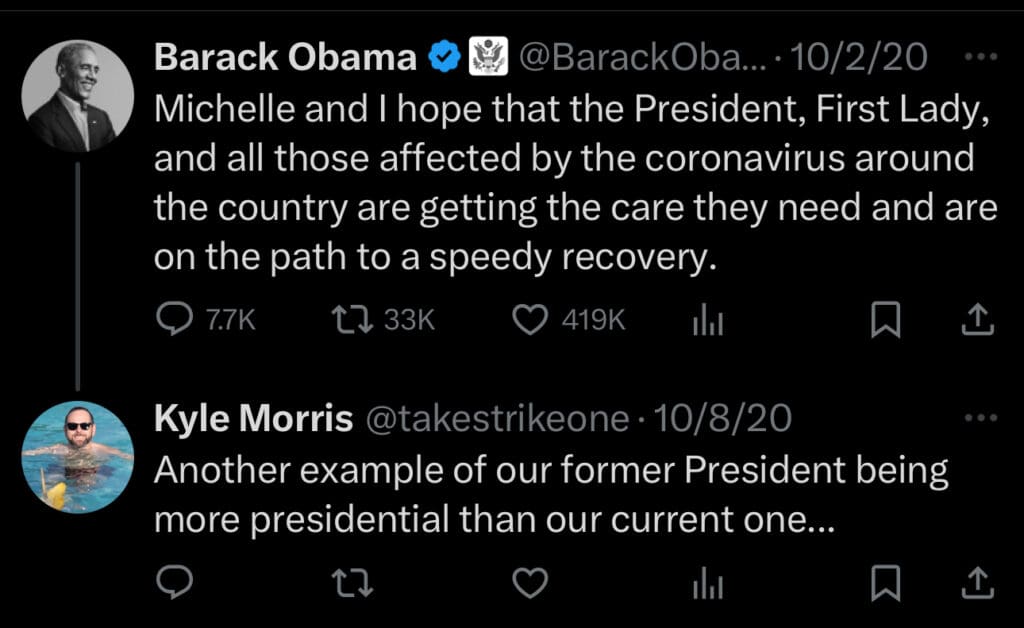Open the Barack Obama display name

coord(285,58)
